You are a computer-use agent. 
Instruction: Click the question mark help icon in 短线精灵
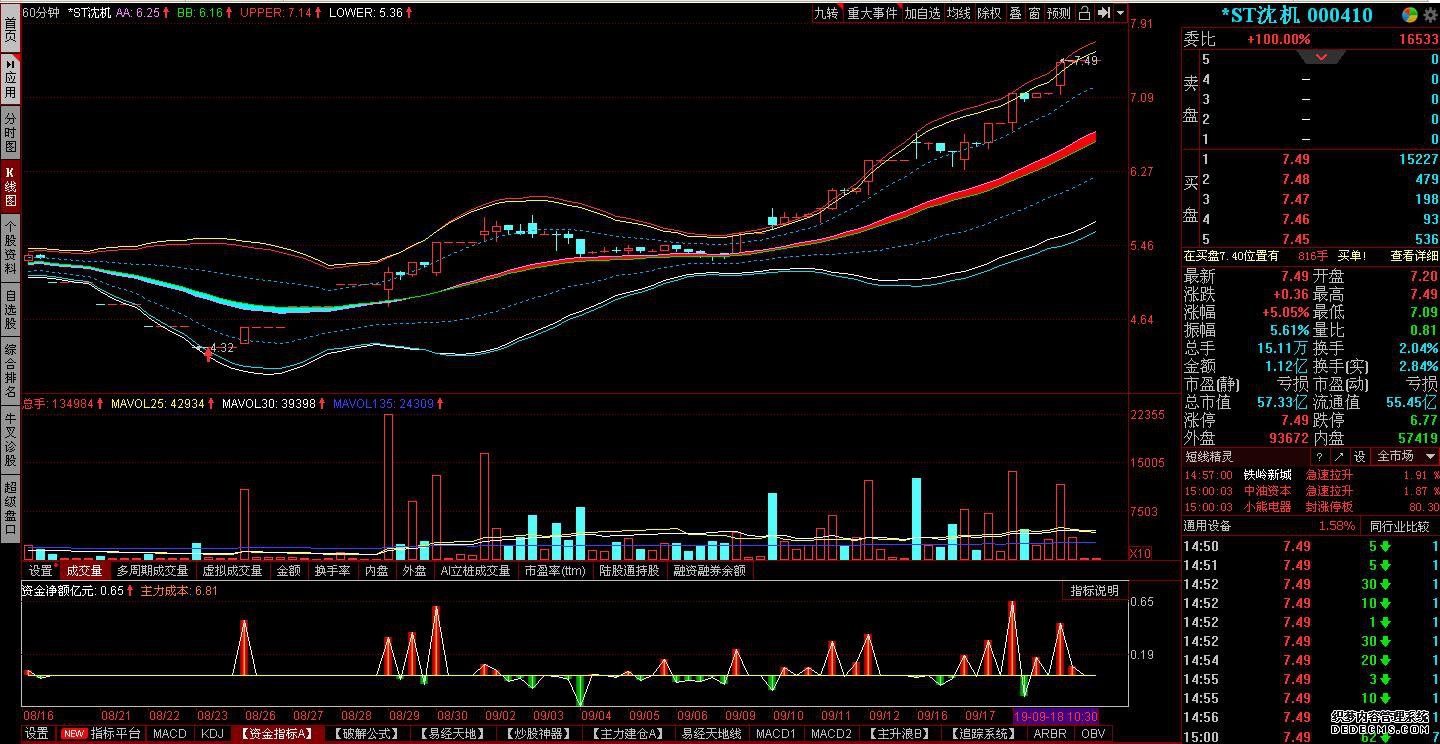click(x=1320, y=456)
